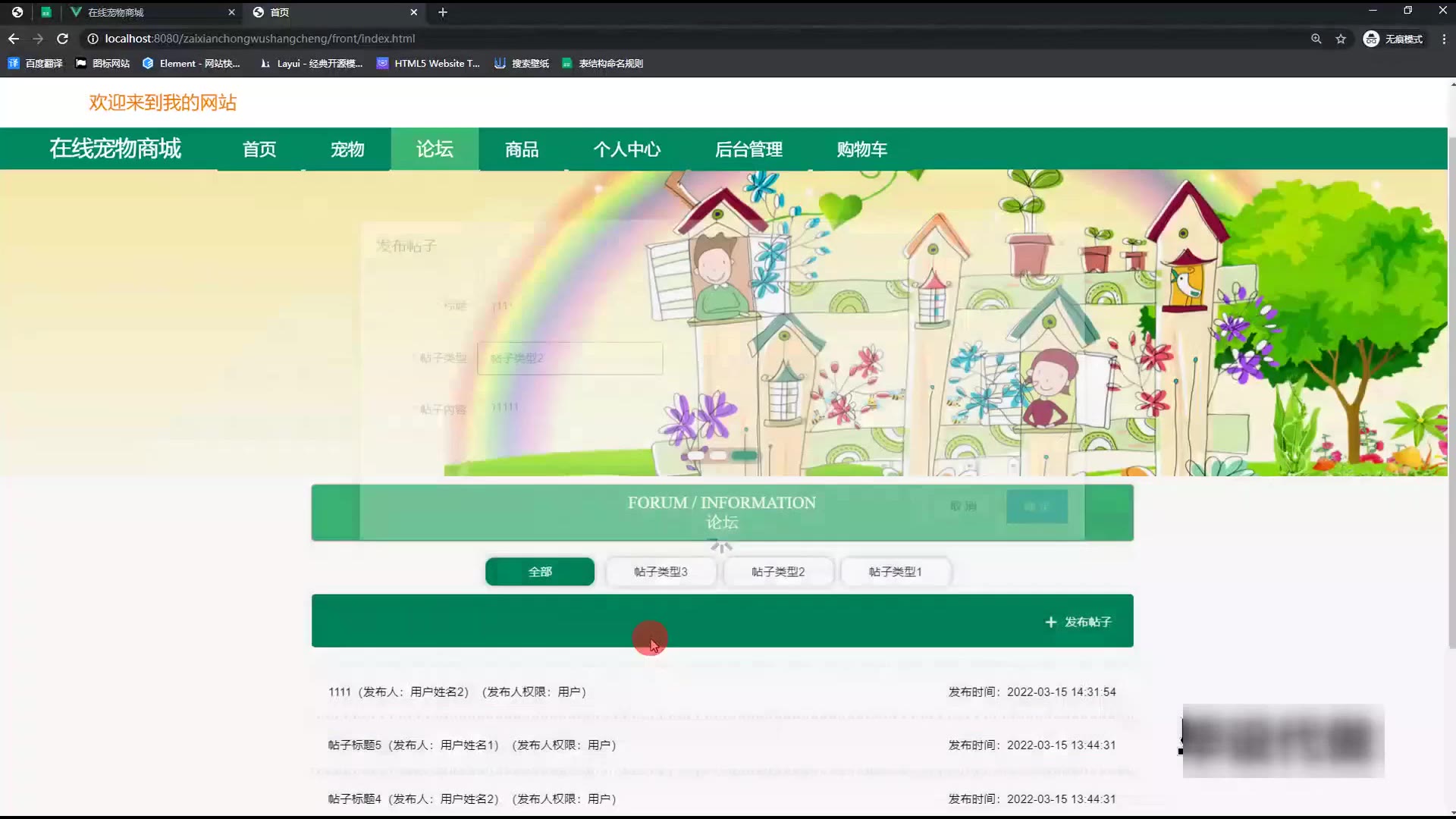The height and width of the screenshot is (819, 1456).
Task: Select the 全部 post filter
Action: pos(540,572)
